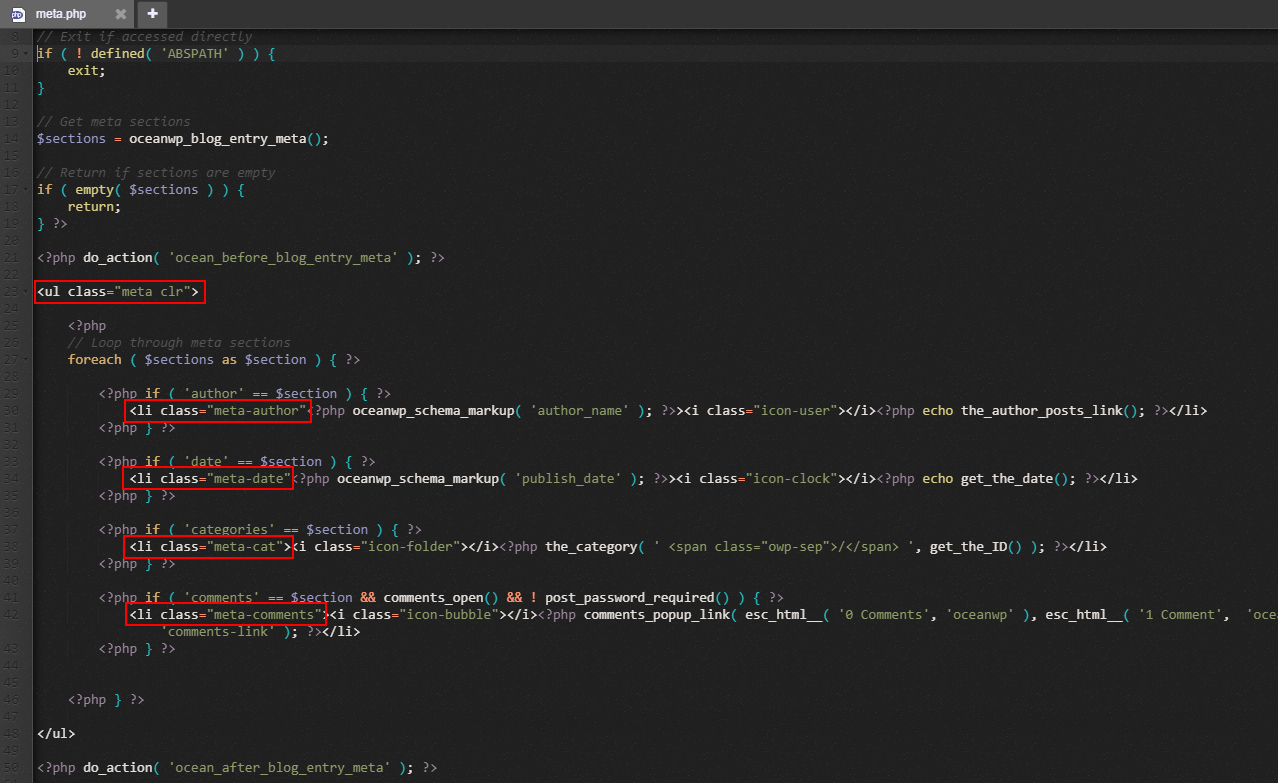Click the "return;" statement
This screenshot has width=1278, height=783.
click(x=94, y=206)
